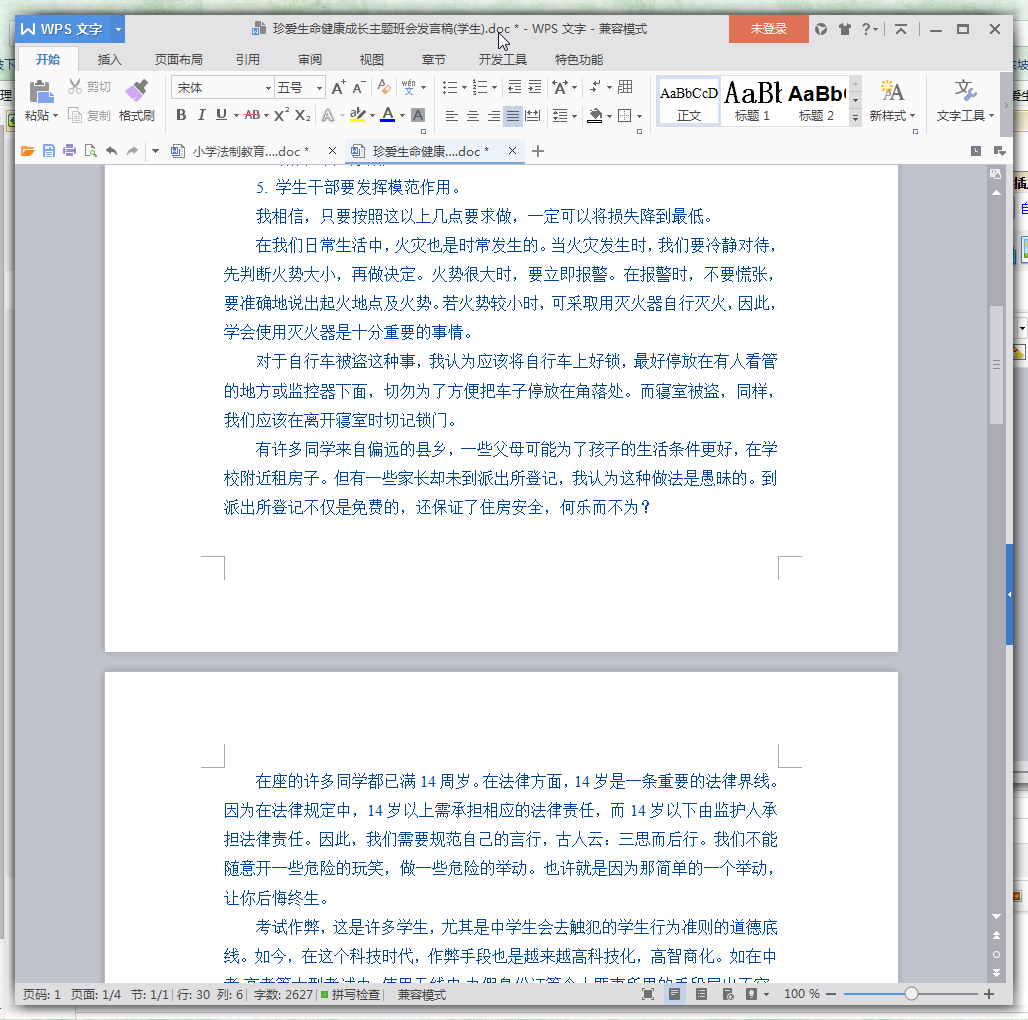
Task: Click the vertical scrollbar thumb
Action: [x=996, y=364]
